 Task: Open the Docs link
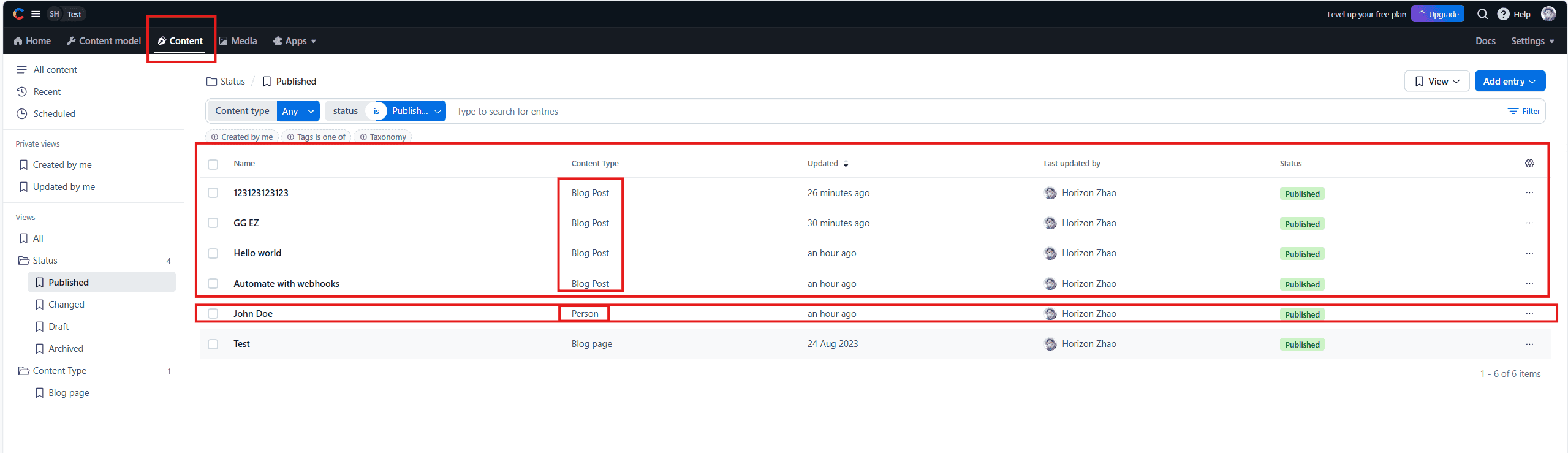tap(1485, 41)
